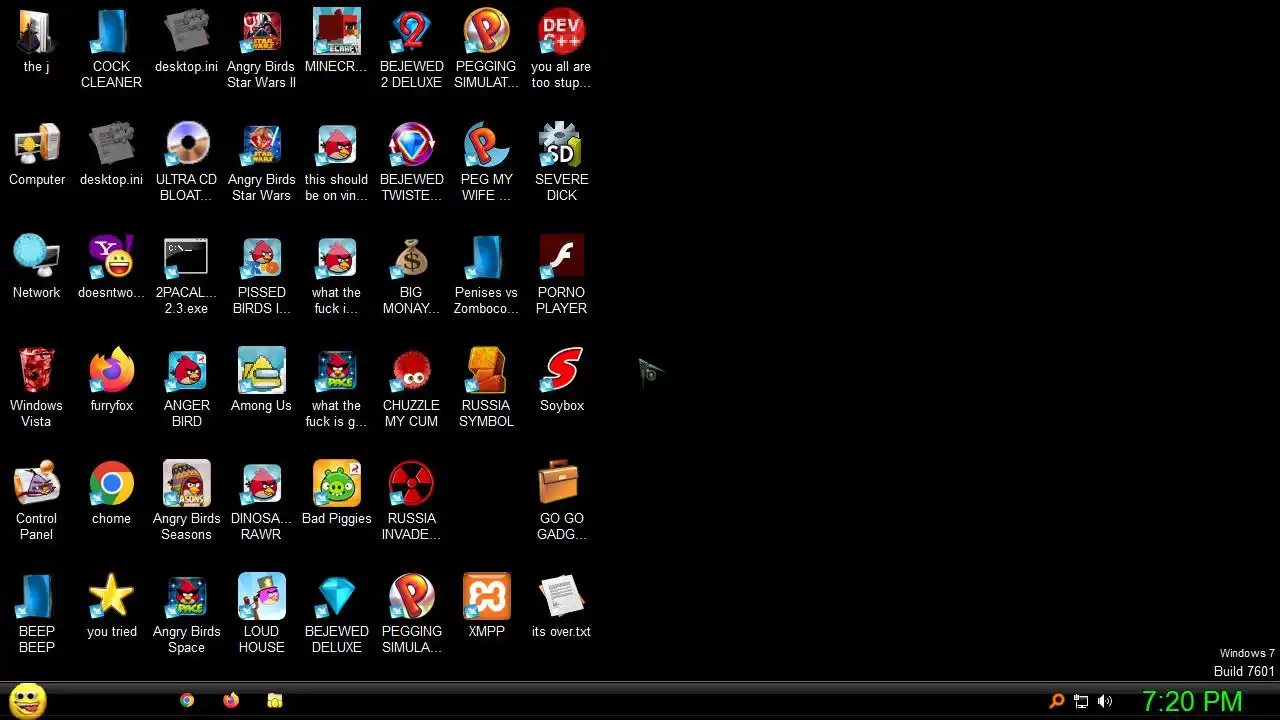The width and height of the screenshot is (1280, 720).
Task: Select the Soybox desktop icon
Action: click(561, 371)
